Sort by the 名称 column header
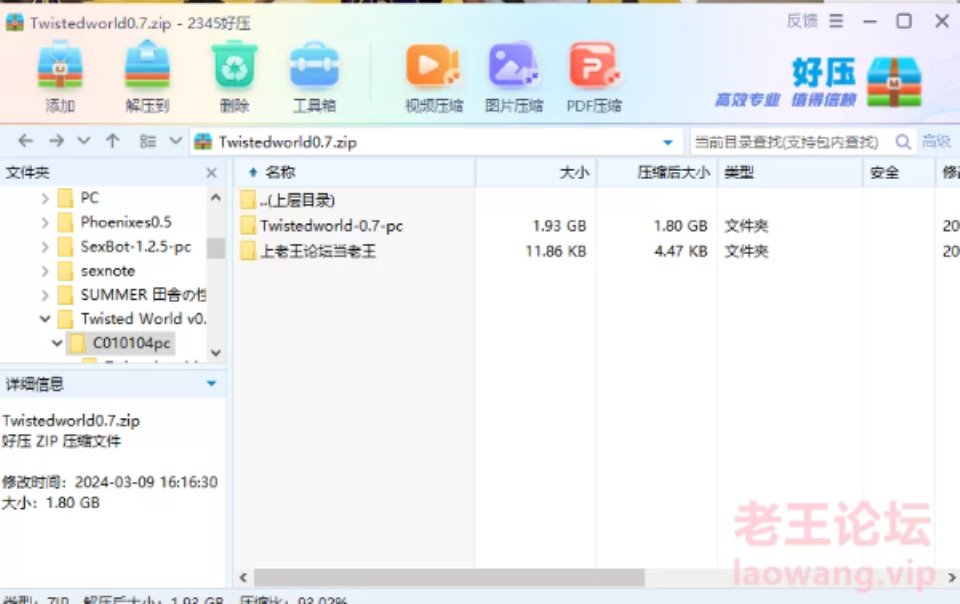The image size is (960, 604). (281, 173)
